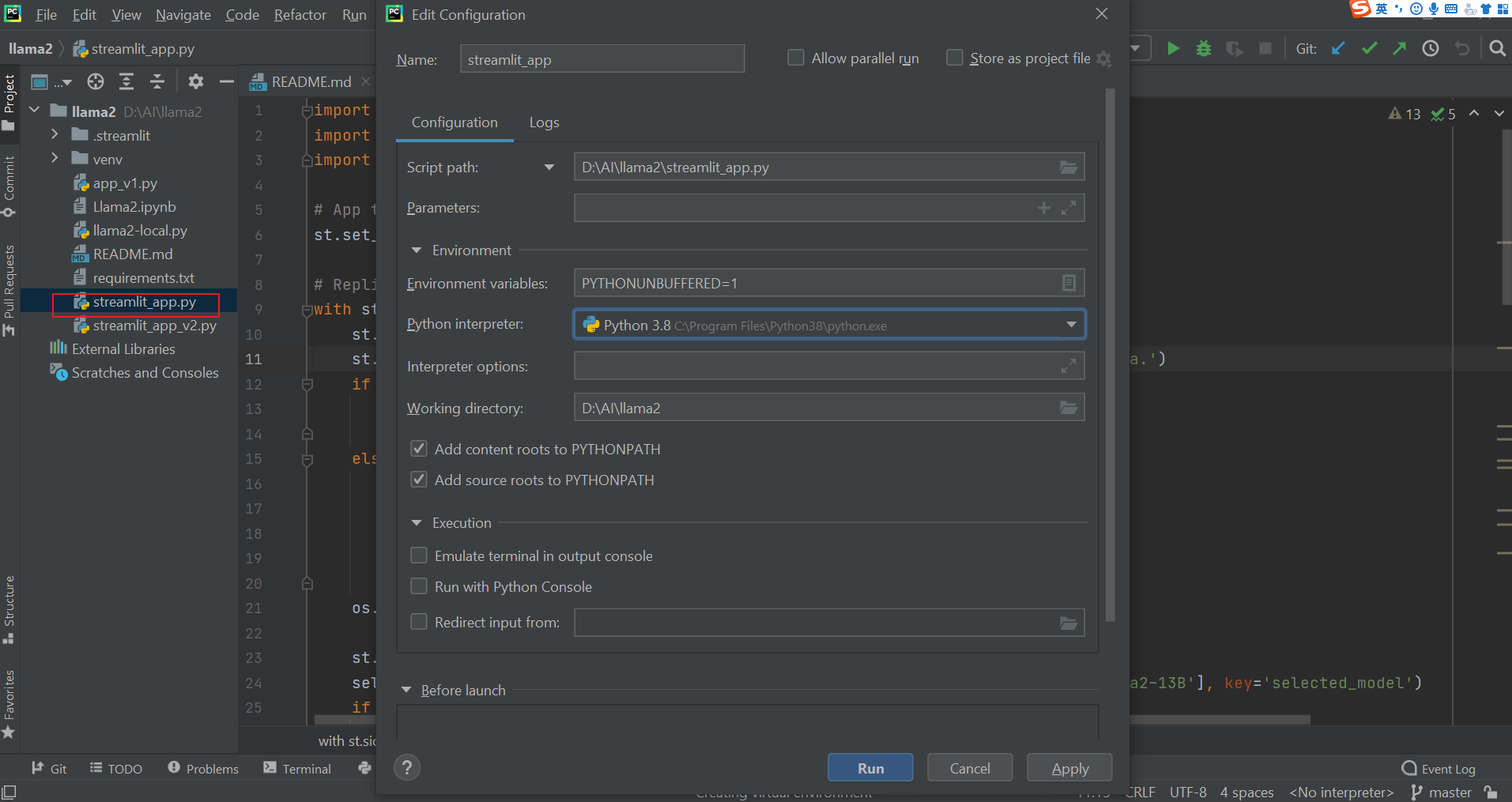Insert macro plus icon in Parameters

click(1044, 208)
